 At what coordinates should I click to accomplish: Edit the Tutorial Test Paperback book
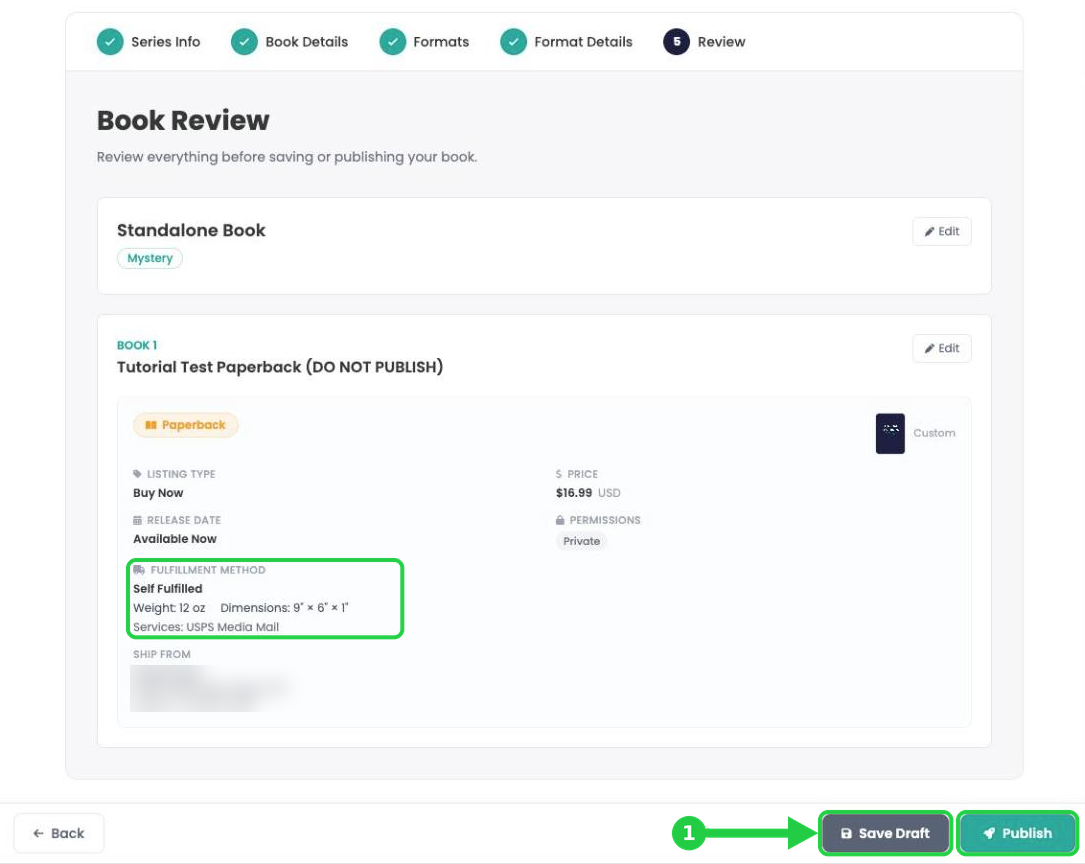tap(942, 348)
